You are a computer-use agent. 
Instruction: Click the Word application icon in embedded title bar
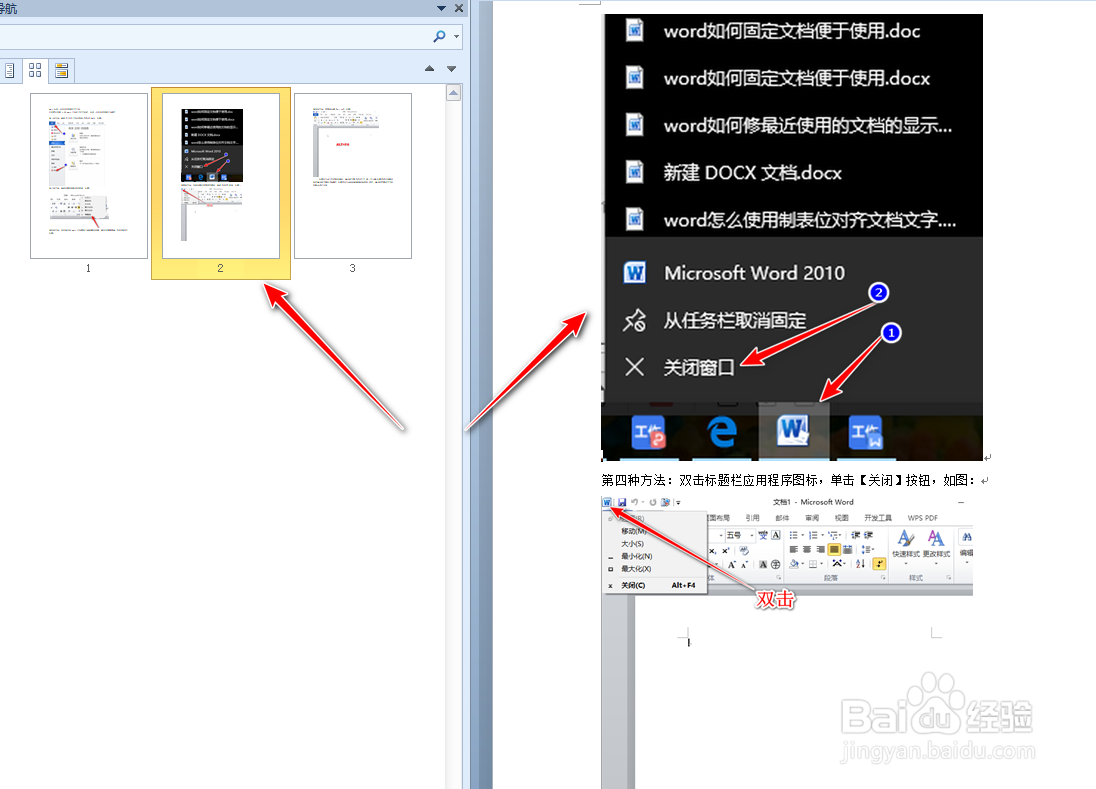click(607, 502)
